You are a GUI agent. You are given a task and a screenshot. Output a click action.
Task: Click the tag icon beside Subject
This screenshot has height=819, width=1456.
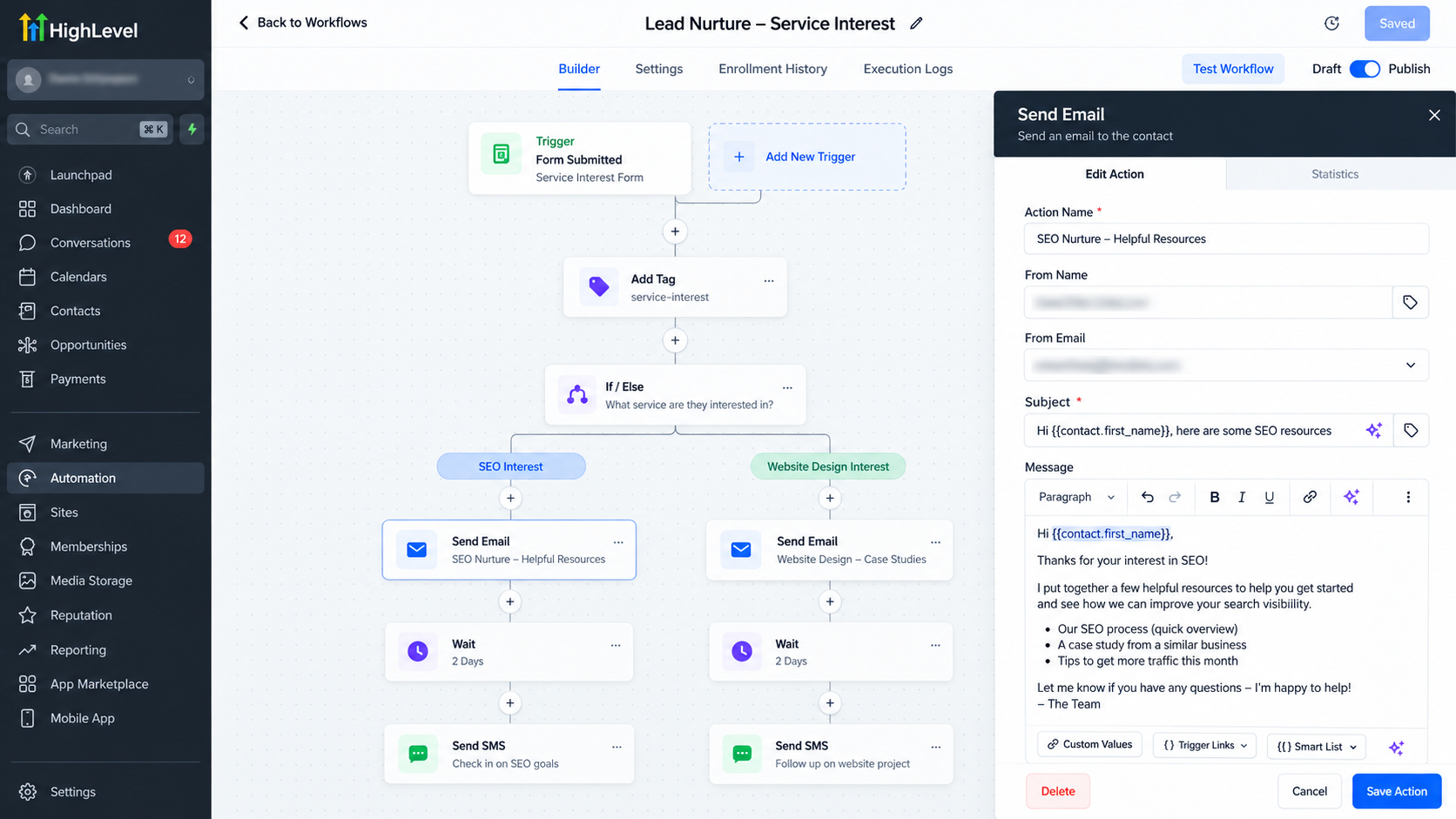click(1411, 430)
